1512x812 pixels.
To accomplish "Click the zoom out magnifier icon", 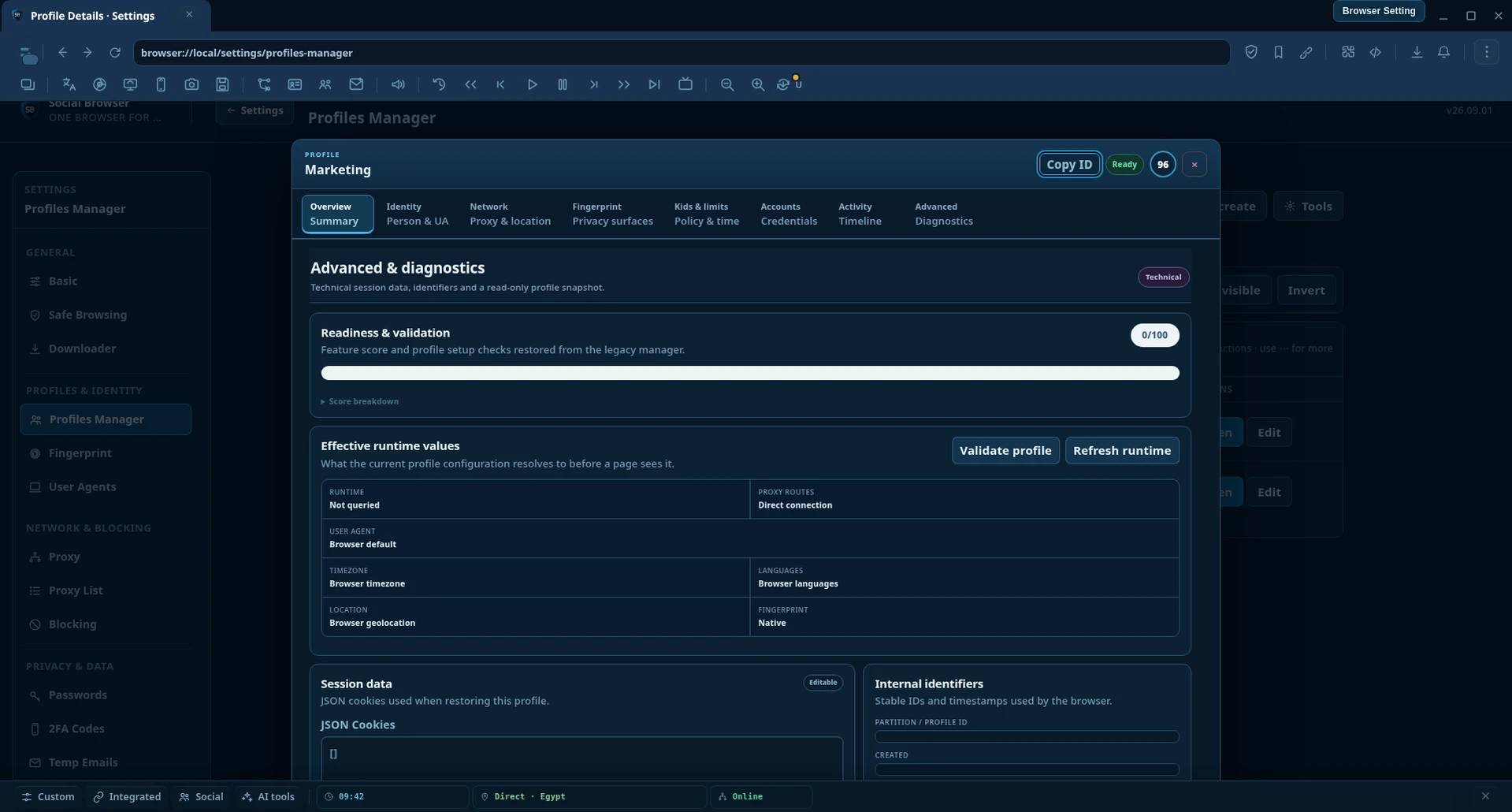I will [727, 84].
